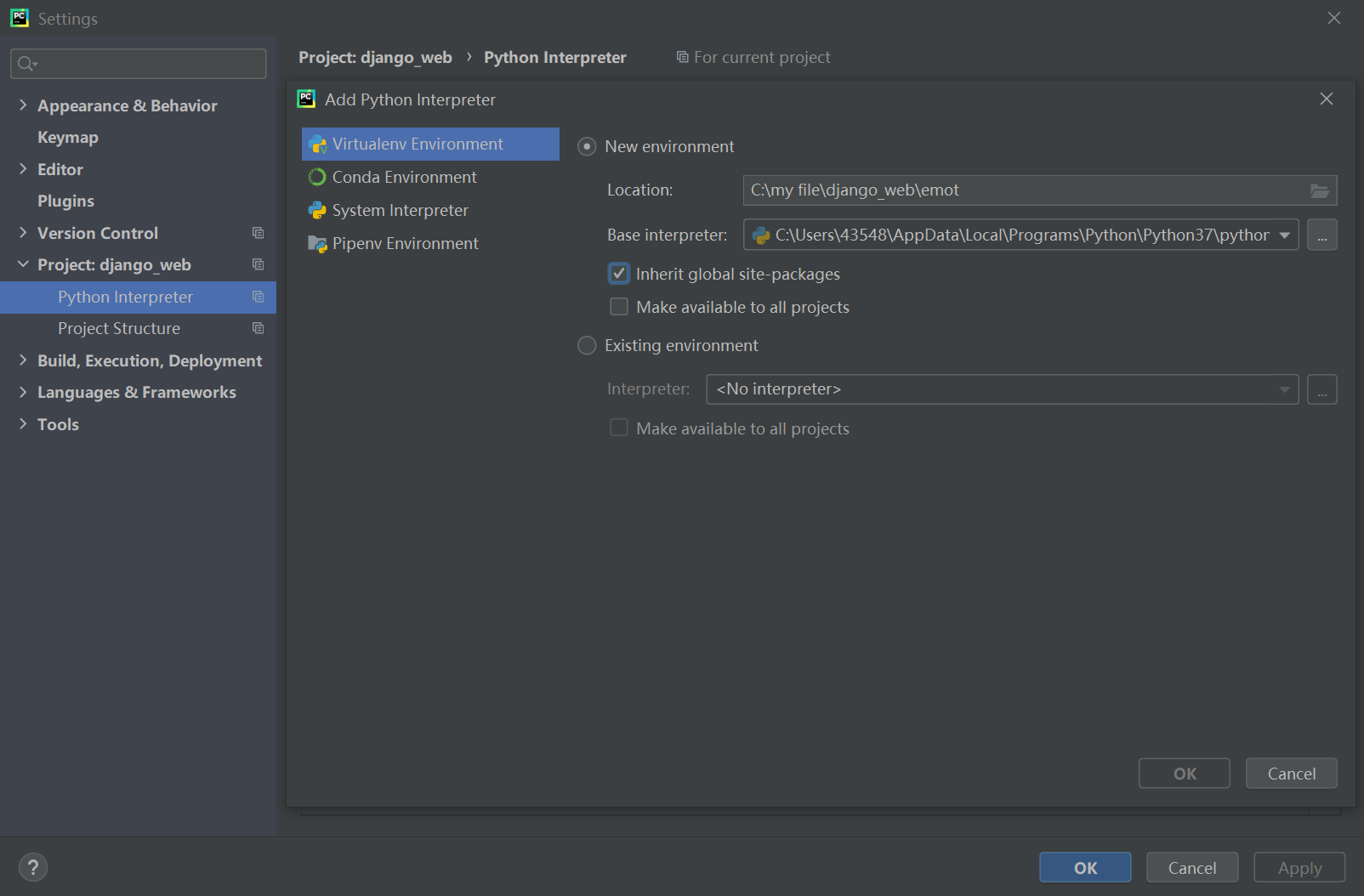
Task: Close the Settings window
Action: (1334, 18)
